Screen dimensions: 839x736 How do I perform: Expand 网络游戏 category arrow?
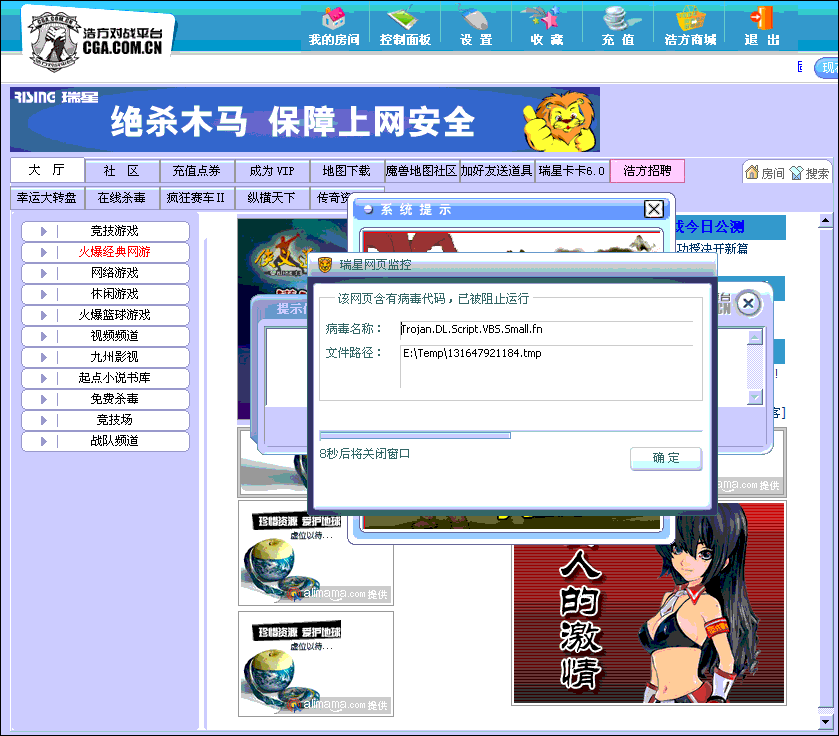click(43, 273)
